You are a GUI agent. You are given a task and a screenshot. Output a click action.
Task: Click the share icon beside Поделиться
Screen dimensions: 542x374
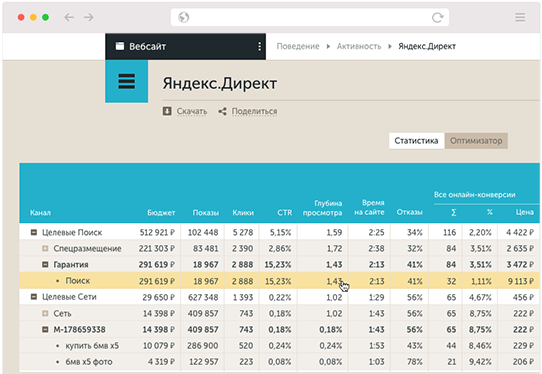[222, 111]
